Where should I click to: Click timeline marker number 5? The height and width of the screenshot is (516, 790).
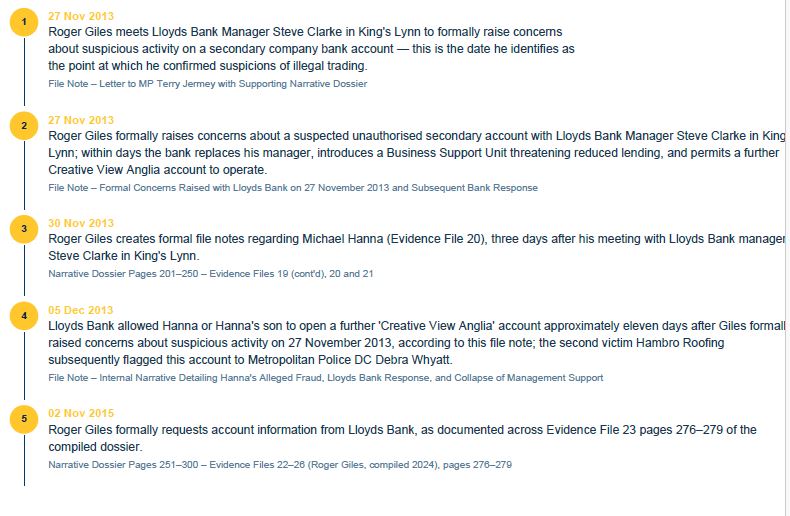[x=24, y=419]
